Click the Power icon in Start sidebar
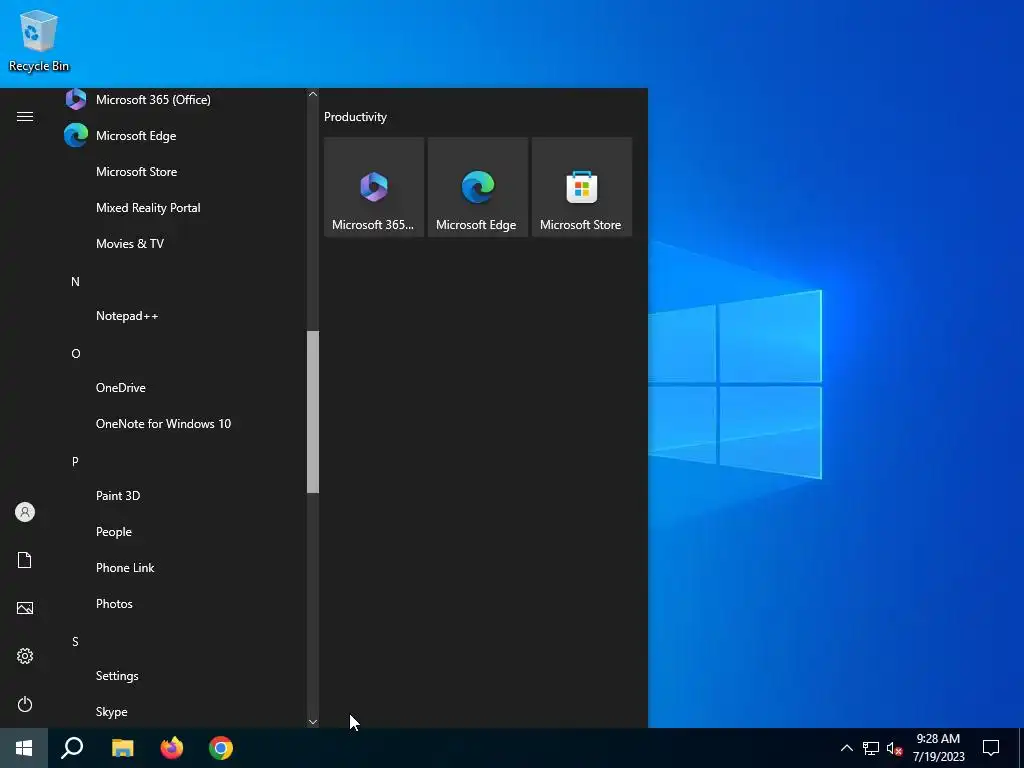 (25, 704)
